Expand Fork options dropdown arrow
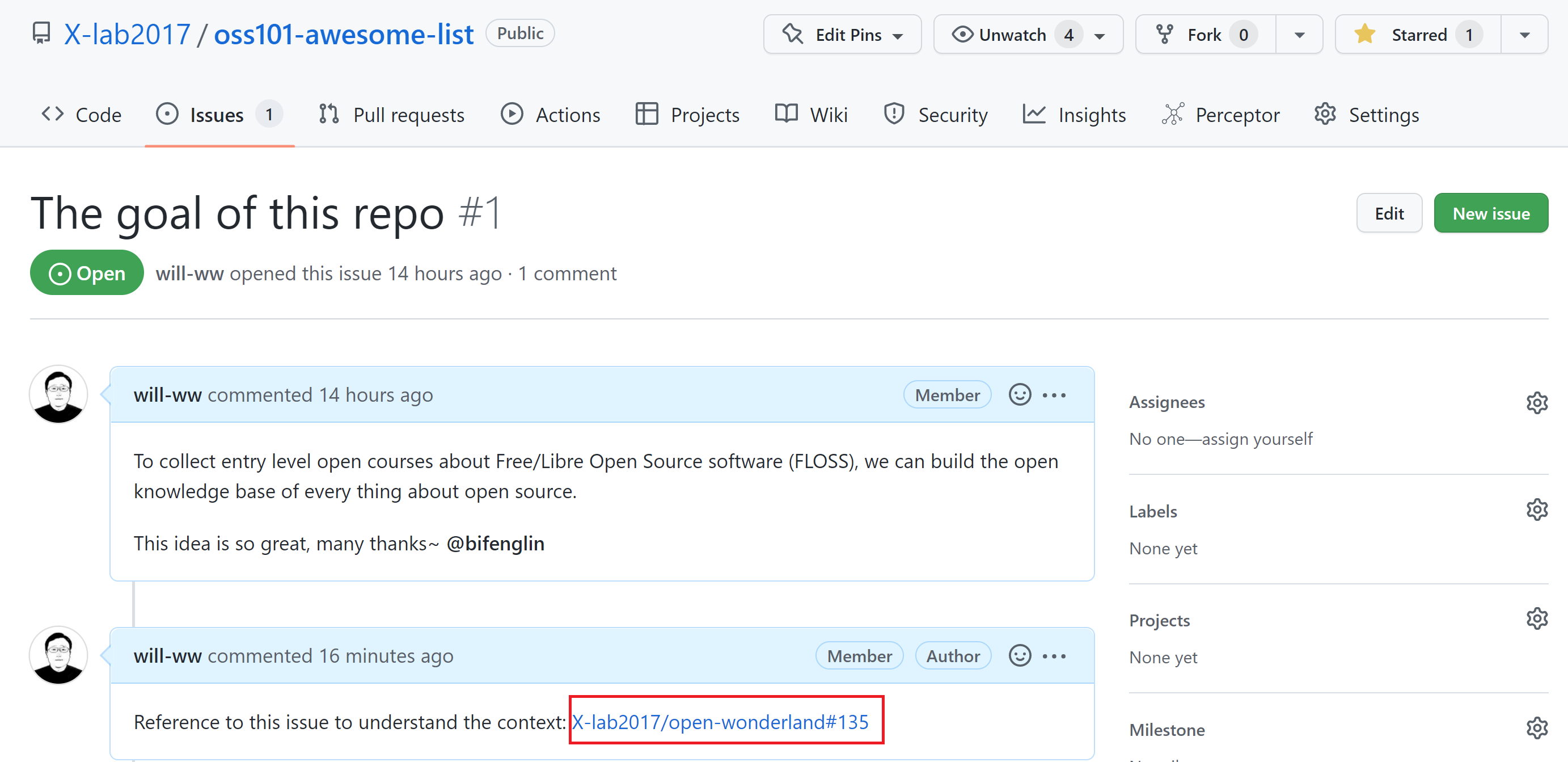The height and width of the screenshot is (762, 1568). (1299, 35)
